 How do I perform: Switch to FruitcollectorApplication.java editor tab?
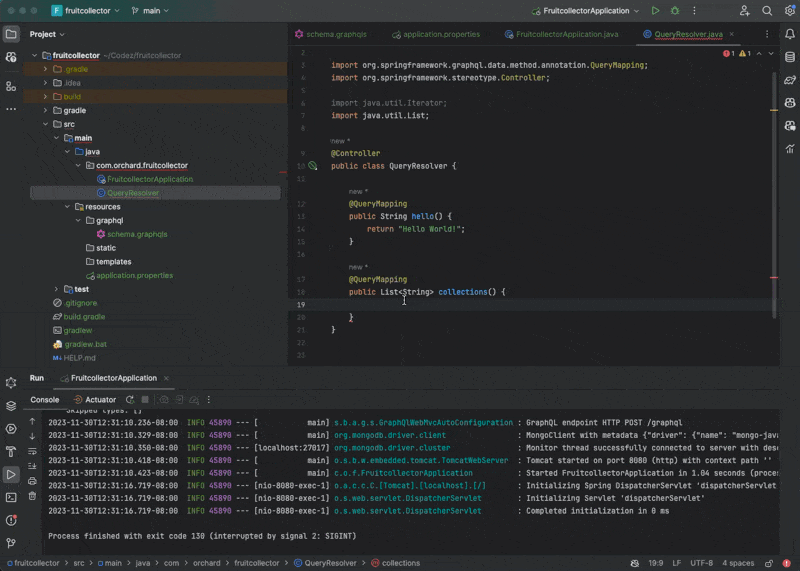click(561, 34)
